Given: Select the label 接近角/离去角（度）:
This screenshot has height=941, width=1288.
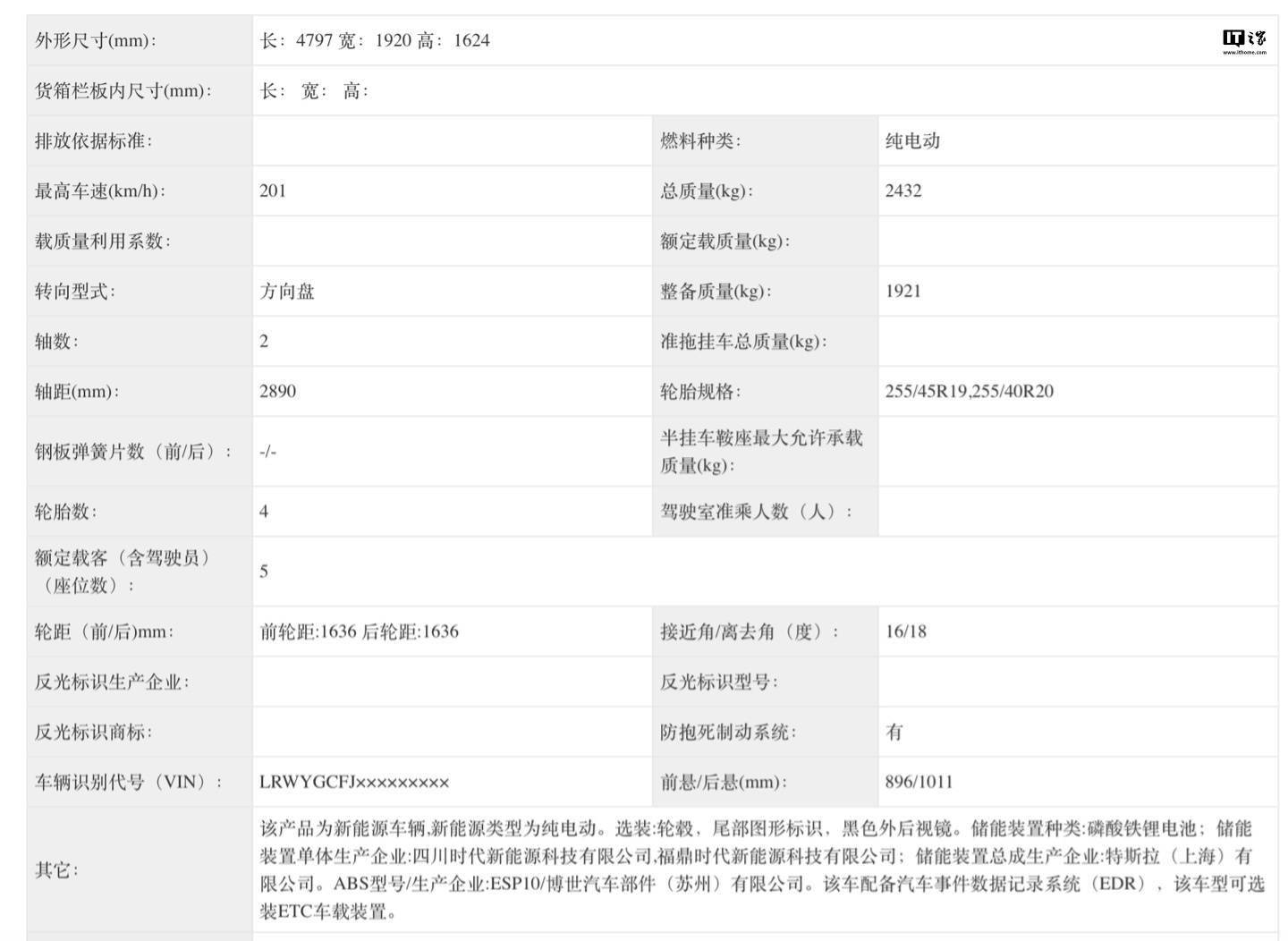Looking at the screenshot, I should click(750, 632).
